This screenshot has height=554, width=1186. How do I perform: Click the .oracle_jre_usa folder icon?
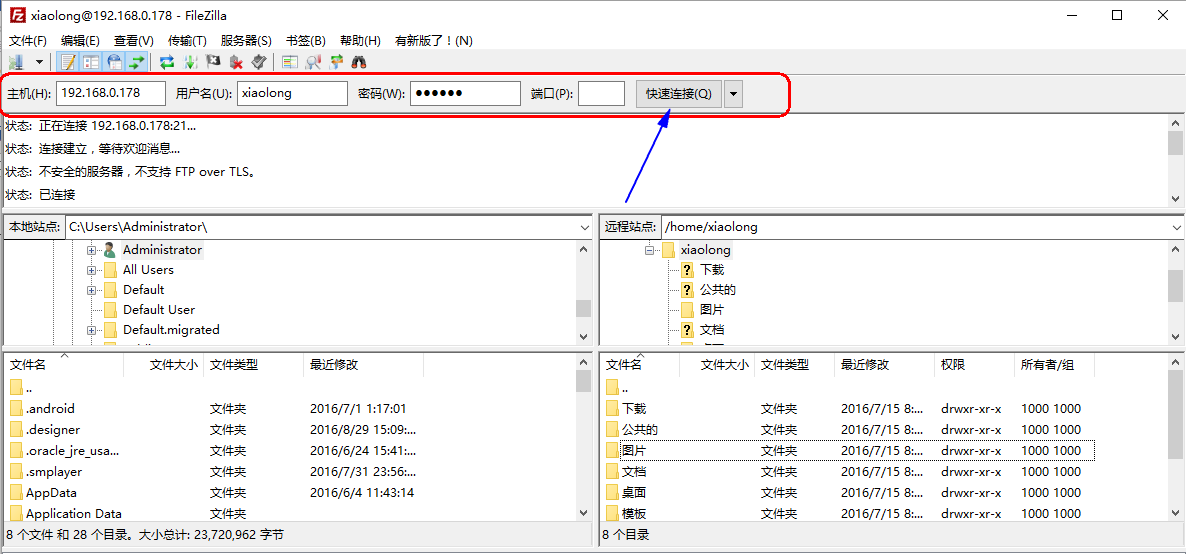(x=17, y=451)
